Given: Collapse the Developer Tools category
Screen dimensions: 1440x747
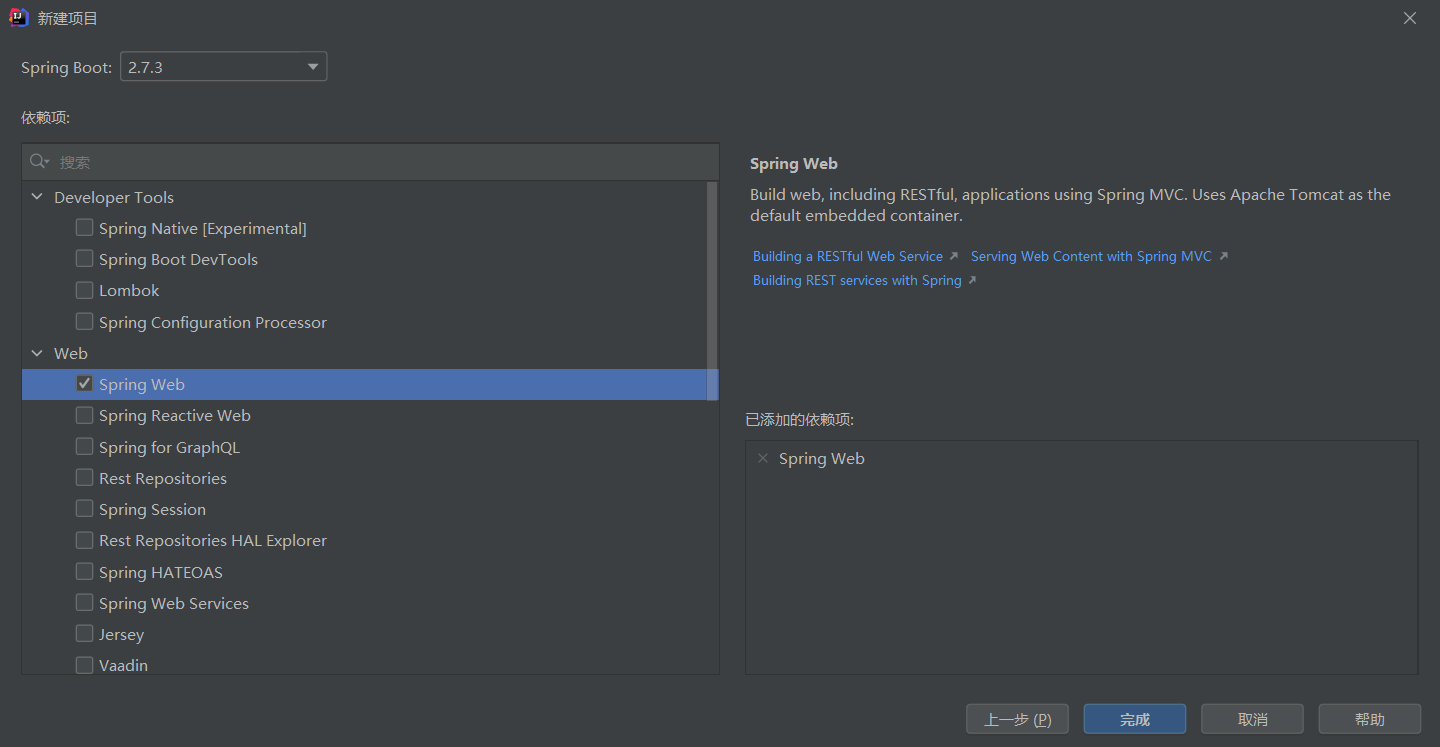Looking at the screenshot, I should pos(37,197).
